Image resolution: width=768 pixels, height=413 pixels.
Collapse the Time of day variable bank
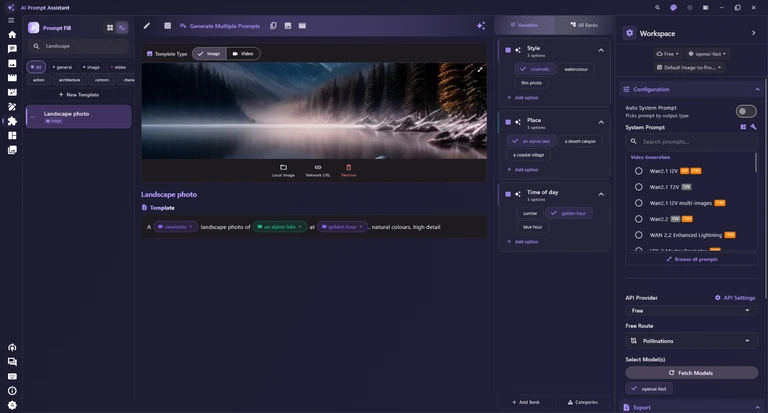601,194
